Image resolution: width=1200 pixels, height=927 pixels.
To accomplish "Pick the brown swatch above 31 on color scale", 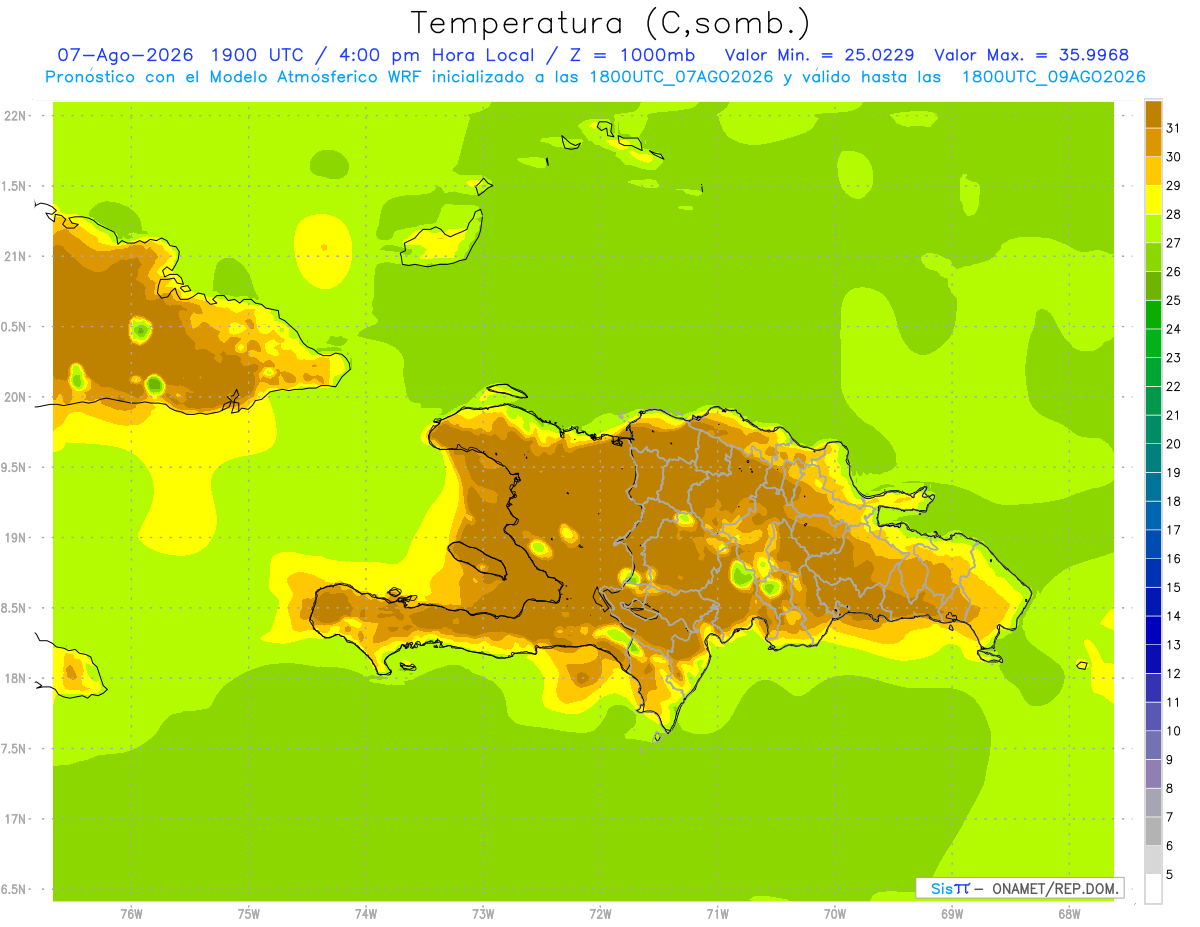I will point(1153,114).
